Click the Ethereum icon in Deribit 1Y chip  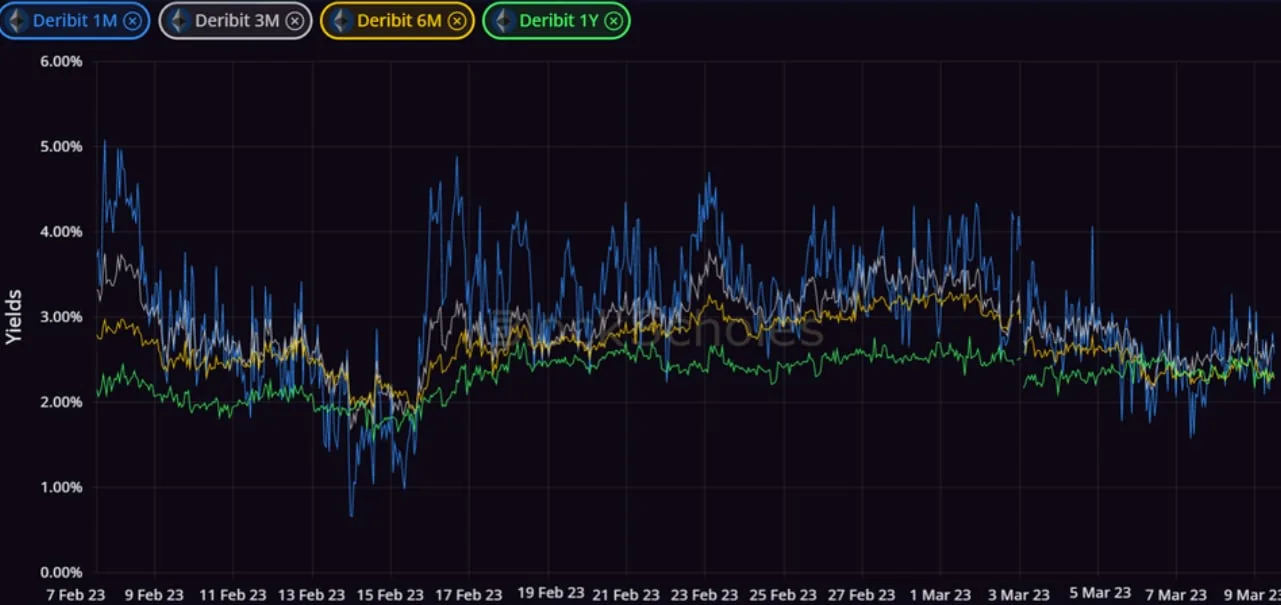[503, 20]
